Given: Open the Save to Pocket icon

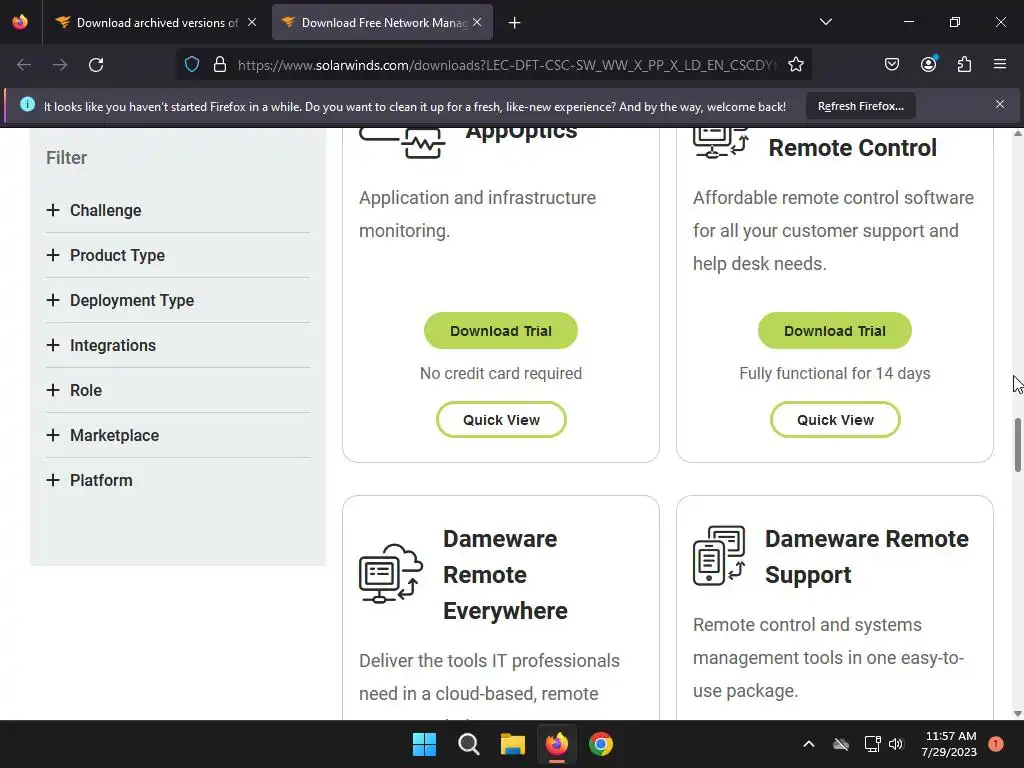Looking at the screenshot, I should pyautogui.click(x=891, y=64).
